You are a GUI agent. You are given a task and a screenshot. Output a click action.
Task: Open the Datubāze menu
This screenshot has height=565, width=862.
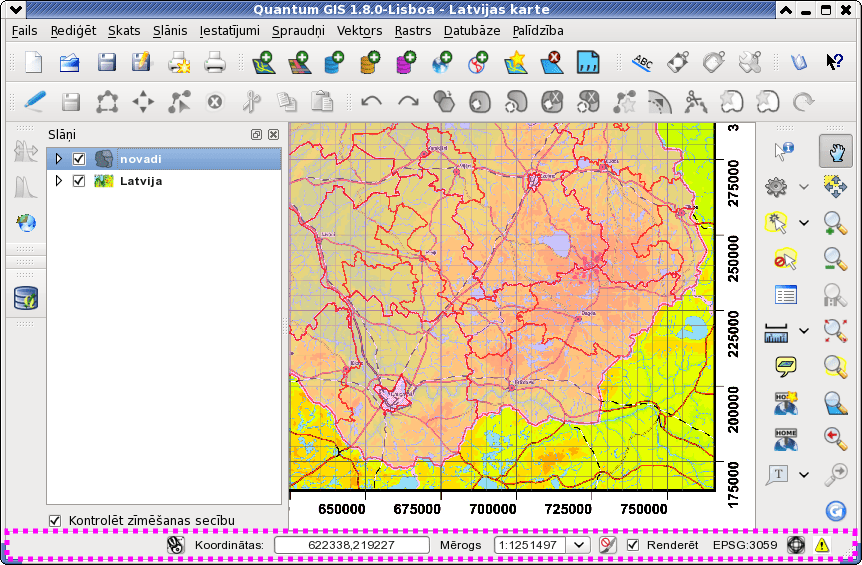(x=472, y=31)
